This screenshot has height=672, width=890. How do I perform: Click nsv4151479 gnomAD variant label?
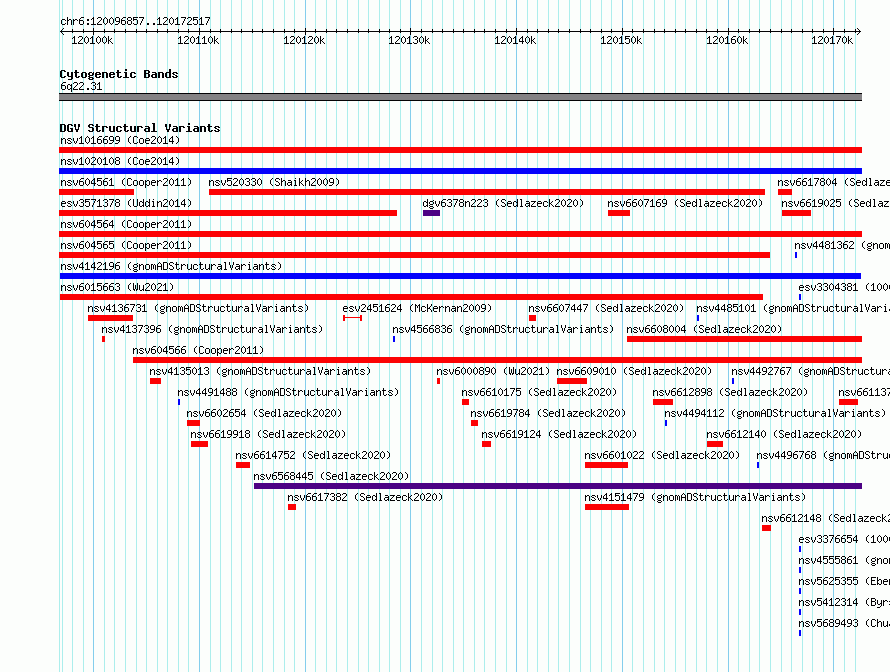695,497
